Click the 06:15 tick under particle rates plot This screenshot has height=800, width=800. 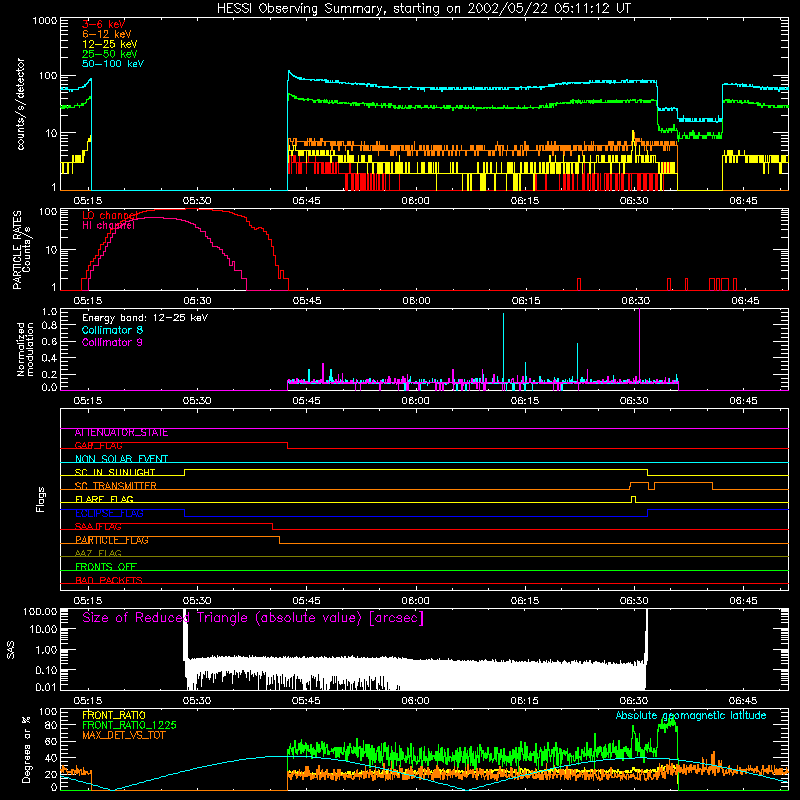point(526,301)
